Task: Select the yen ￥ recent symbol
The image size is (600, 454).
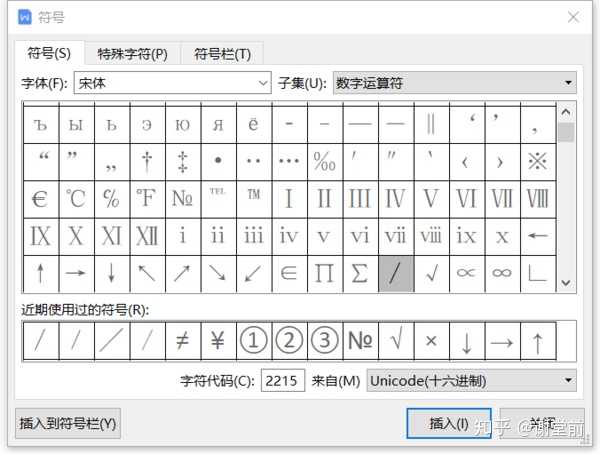Action: pyautogui.click(x=218, y=341)
